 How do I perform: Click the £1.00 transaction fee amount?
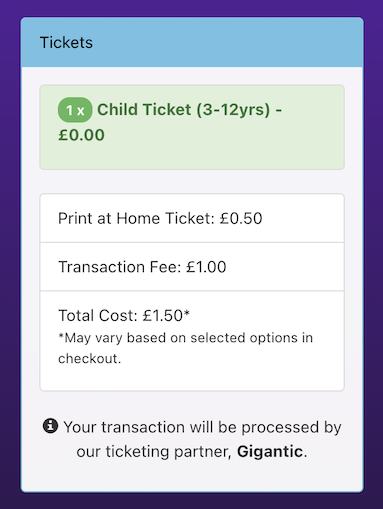(x=206, y=267)
